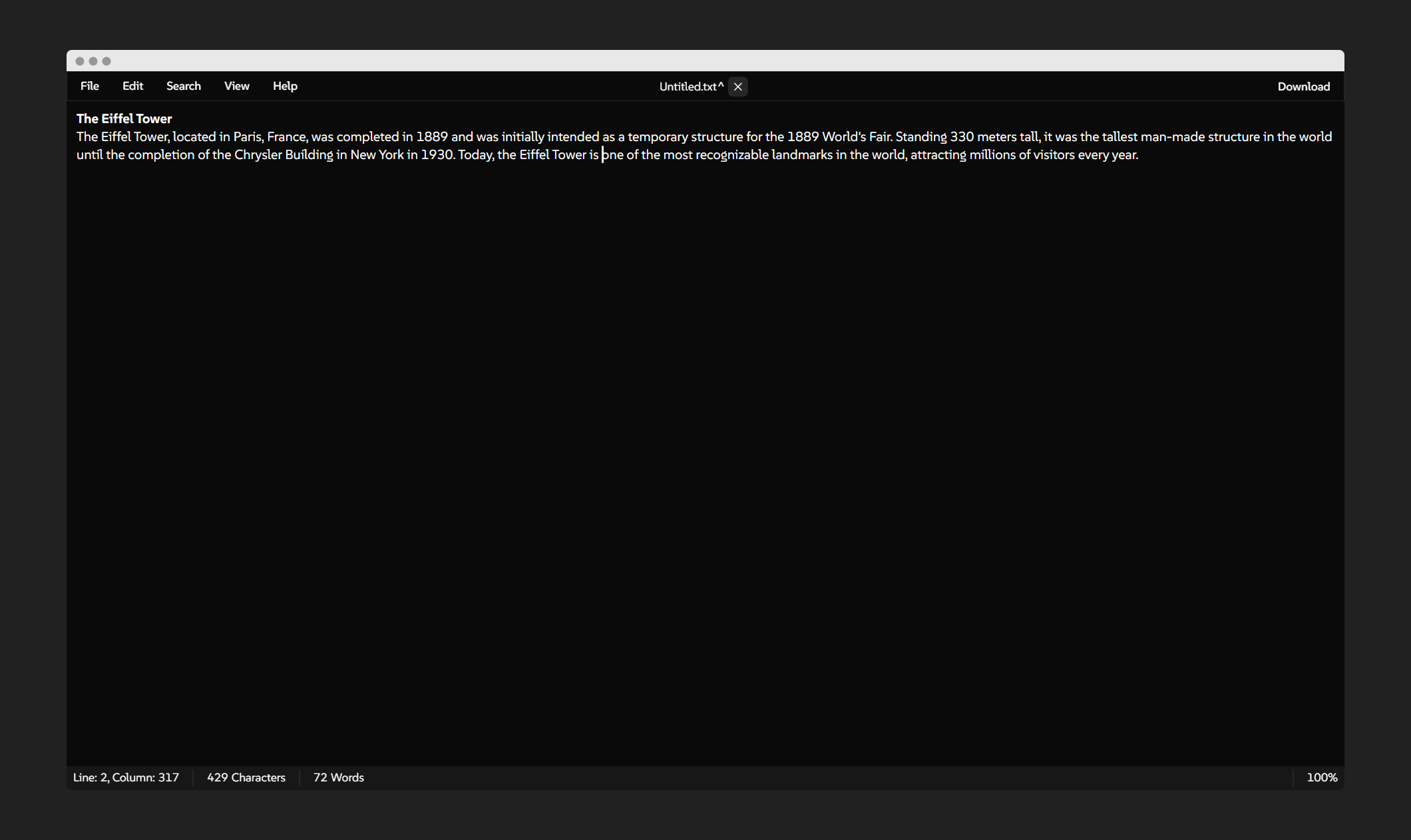Click the red window control dot
This screenshot has height=840, width=1411.
tap(80, 61)
